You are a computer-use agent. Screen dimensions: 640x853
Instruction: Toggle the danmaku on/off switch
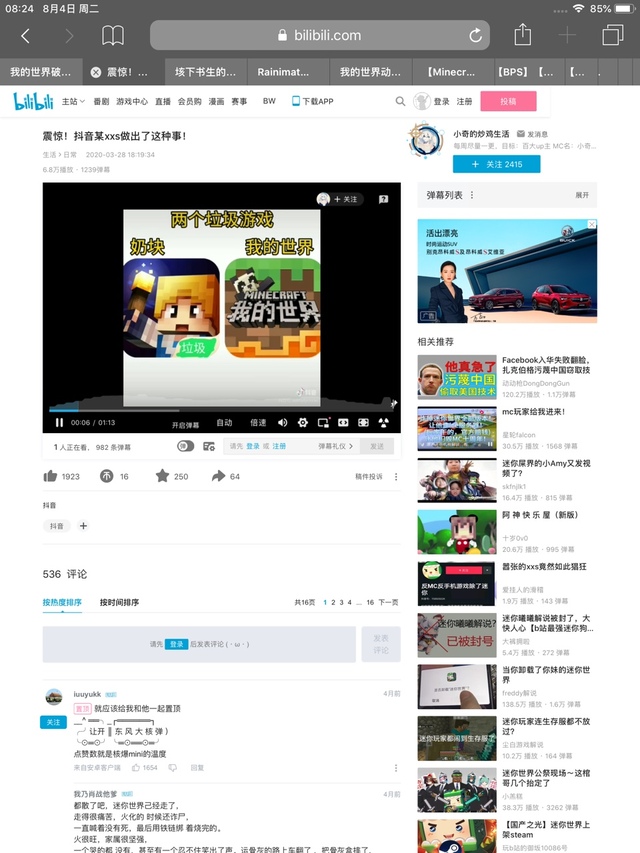click(186, 446)
